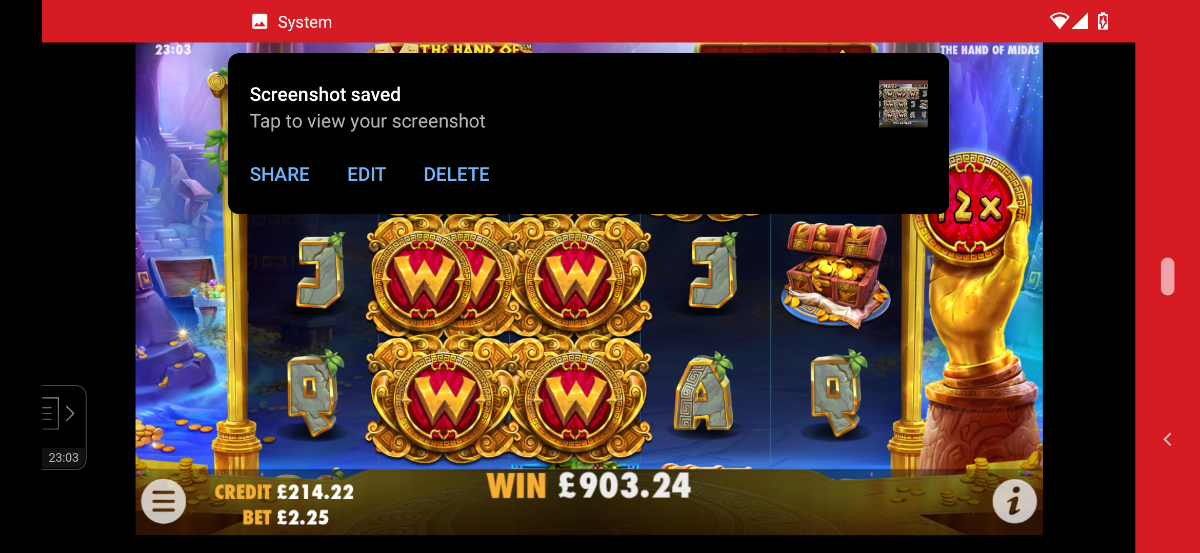Share the saved screenshot

click(x=280, y=174)
